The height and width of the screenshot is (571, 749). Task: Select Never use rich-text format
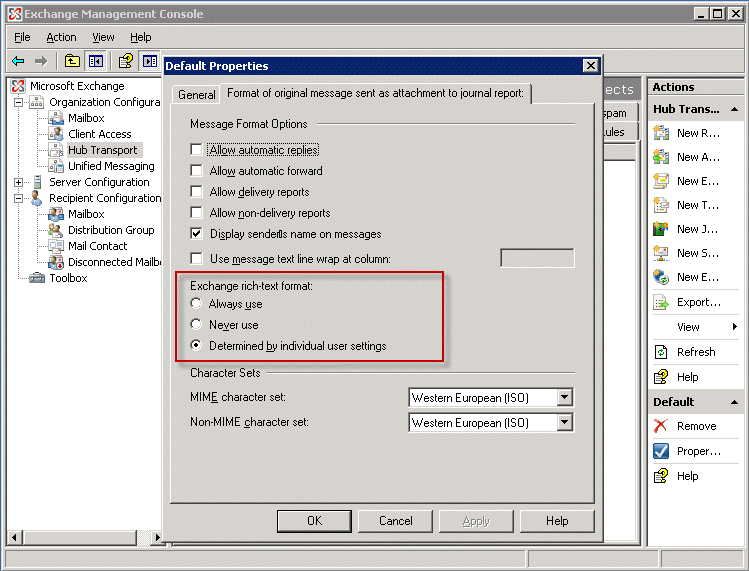point(196,324)
